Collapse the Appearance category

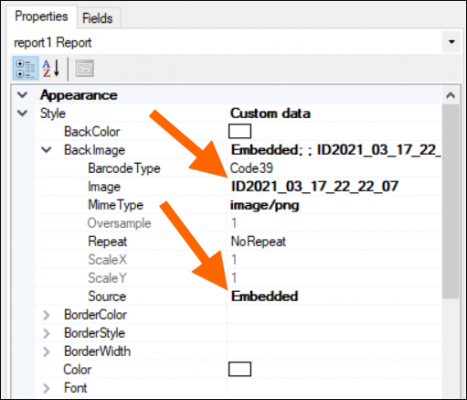pos(22,95)
